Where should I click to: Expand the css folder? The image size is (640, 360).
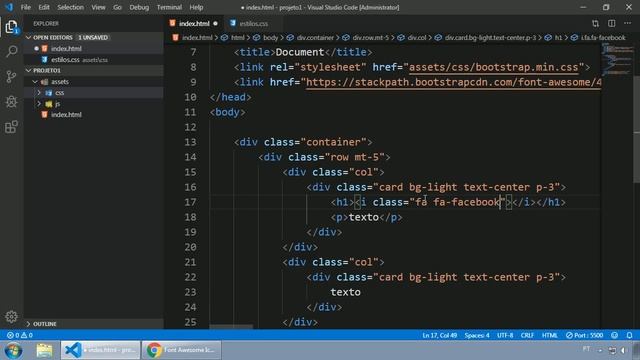(x=39, y=93)
